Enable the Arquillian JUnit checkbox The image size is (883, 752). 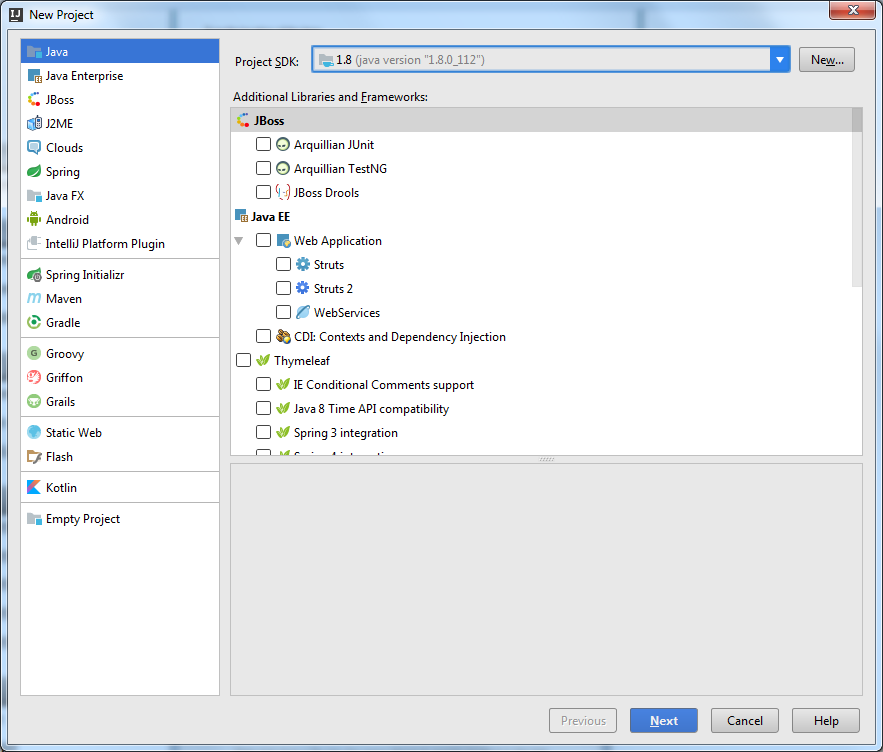pyautogui.click(x=263, y=144)
